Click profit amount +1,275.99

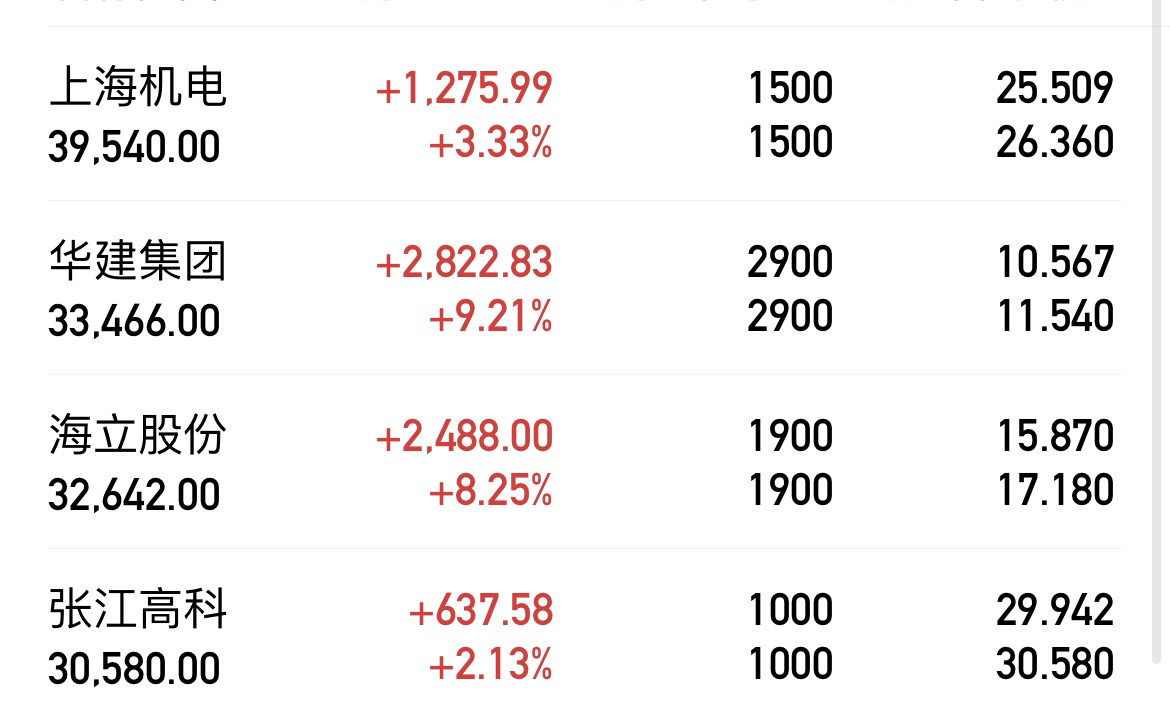click(x=463, y=88)
